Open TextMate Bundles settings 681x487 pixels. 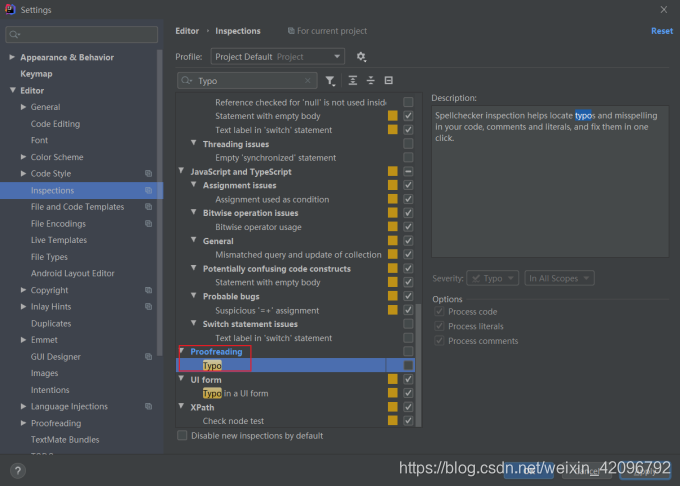[65, 440]
